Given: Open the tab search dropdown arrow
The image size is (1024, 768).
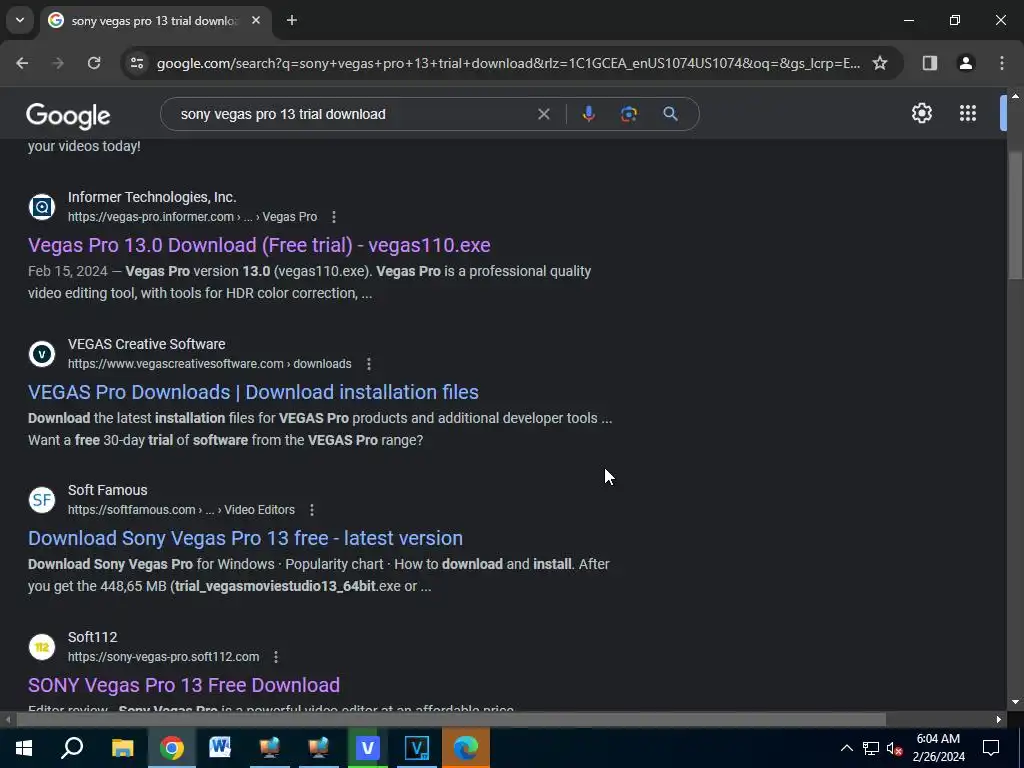Looking at the screenshot, I should click(x=20, y=20).
